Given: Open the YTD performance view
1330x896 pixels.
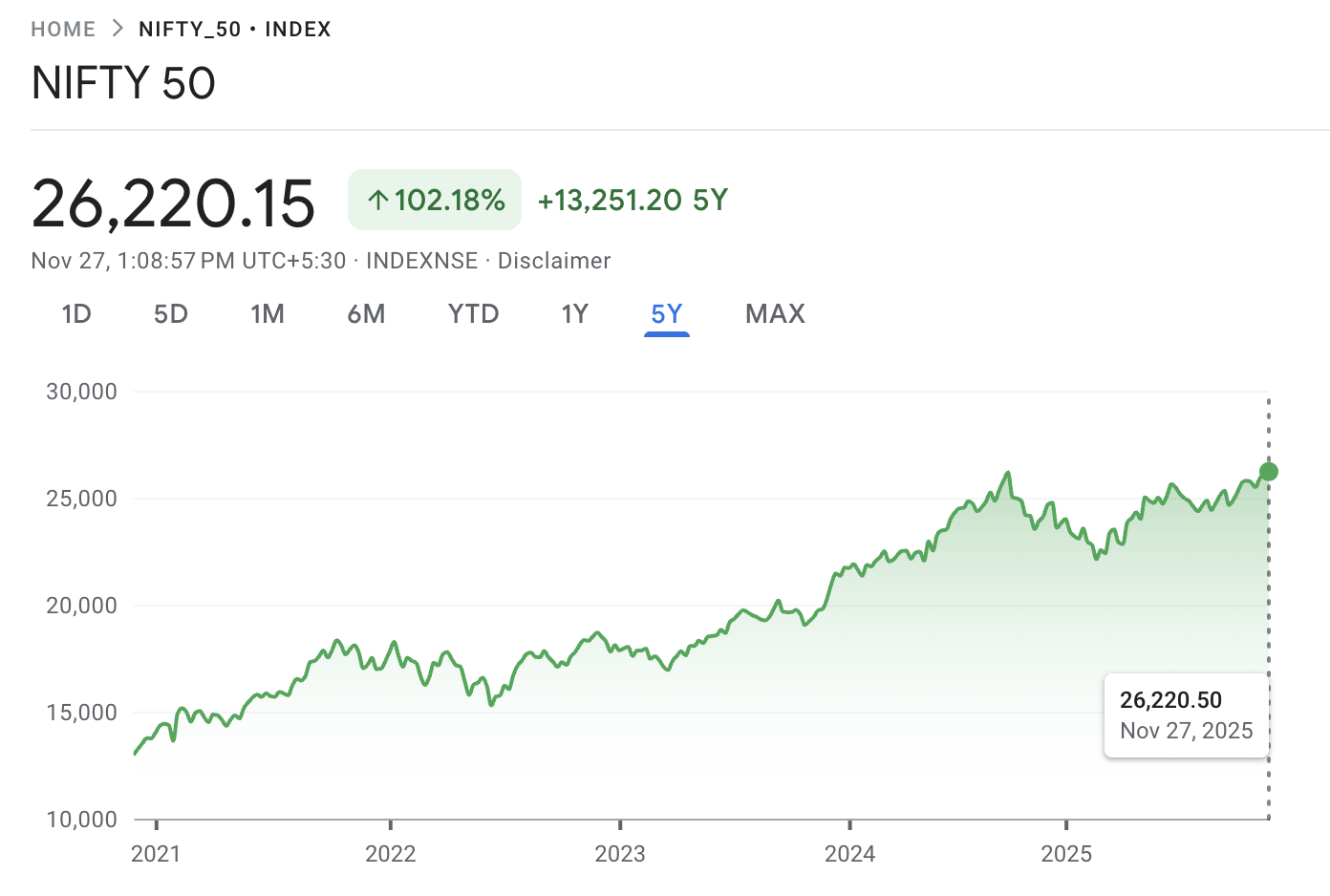Looking at the screenshot, I should (473, 313).
